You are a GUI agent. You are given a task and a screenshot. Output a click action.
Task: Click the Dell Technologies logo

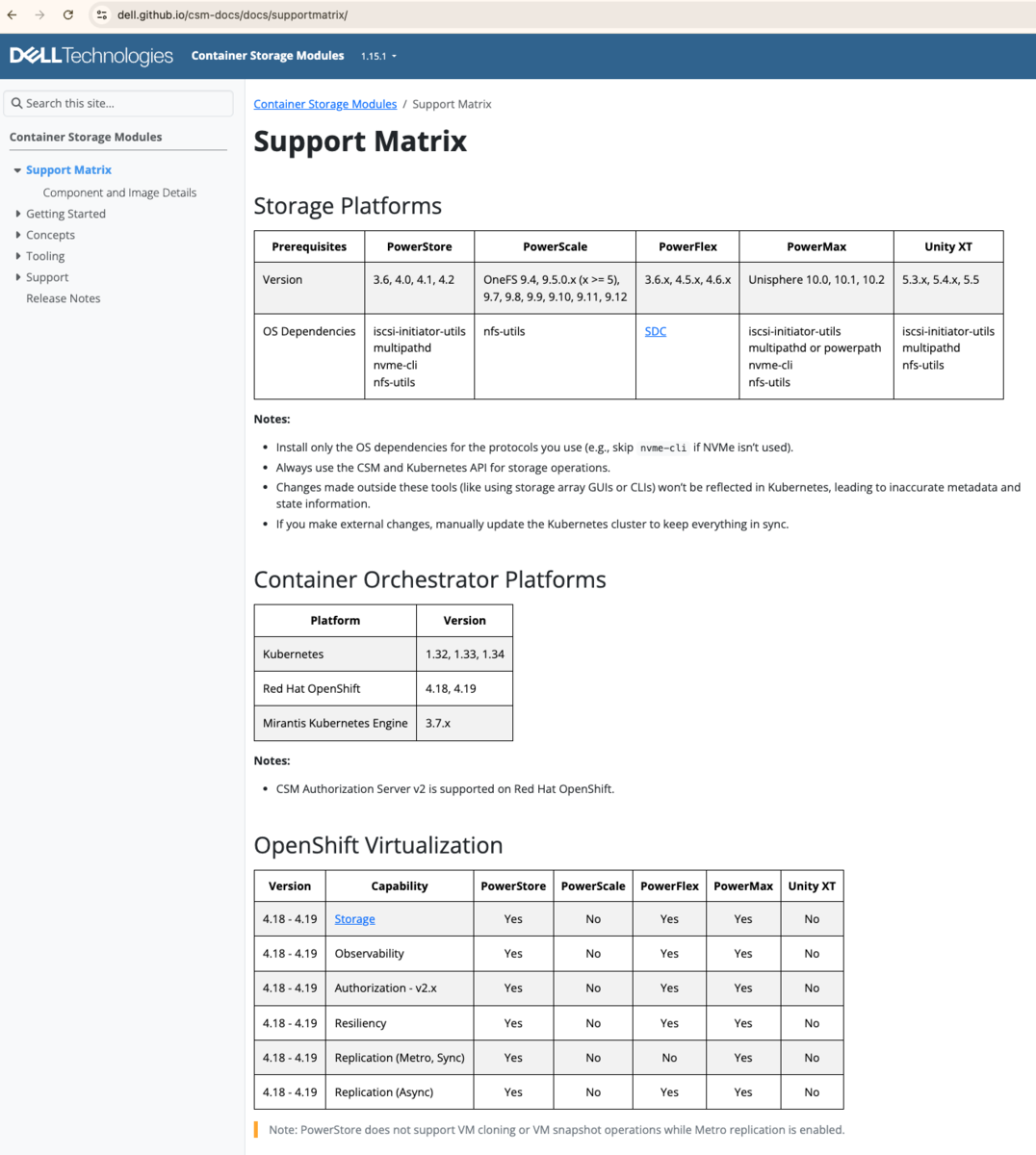(91, 56)
